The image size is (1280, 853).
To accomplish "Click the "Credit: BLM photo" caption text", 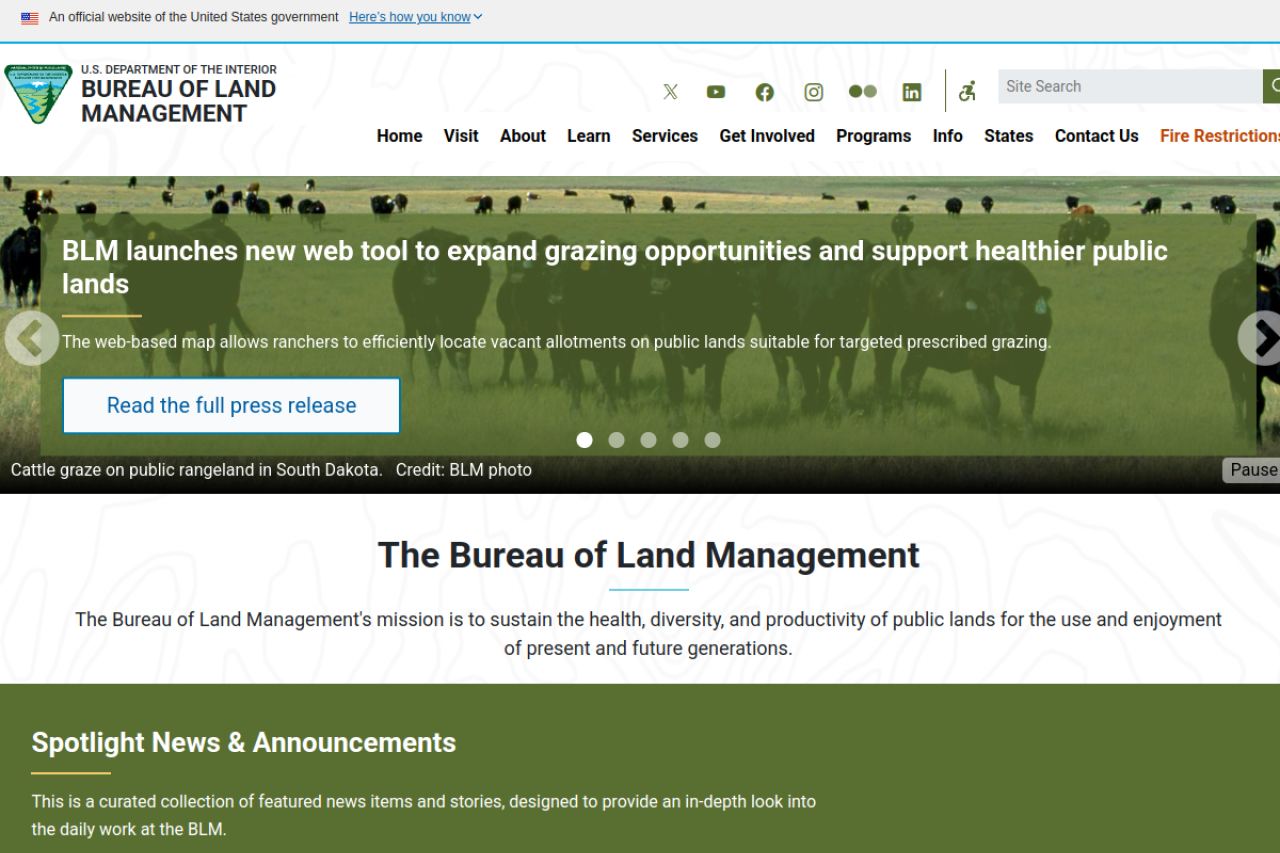I will pyautogui.click(x=464, y=470).
